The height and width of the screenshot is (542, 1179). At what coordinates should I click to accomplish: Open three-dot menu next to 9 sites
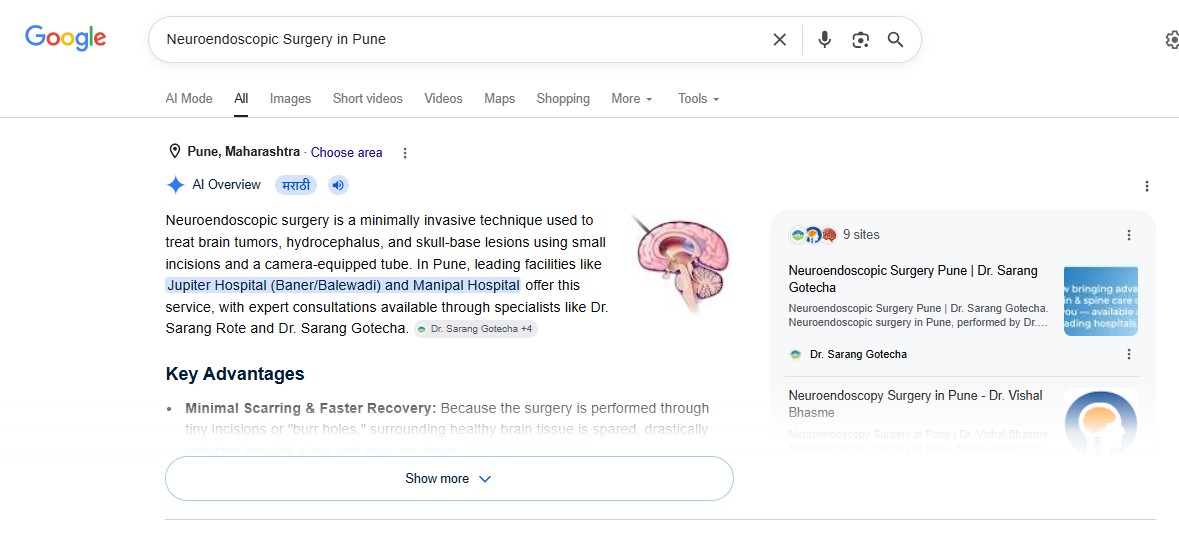[1129, 235]
